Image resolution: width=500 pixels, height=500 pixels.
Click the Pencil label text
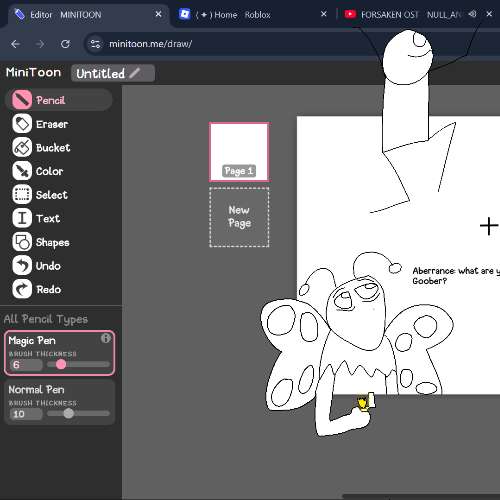[x=50, y=100]
